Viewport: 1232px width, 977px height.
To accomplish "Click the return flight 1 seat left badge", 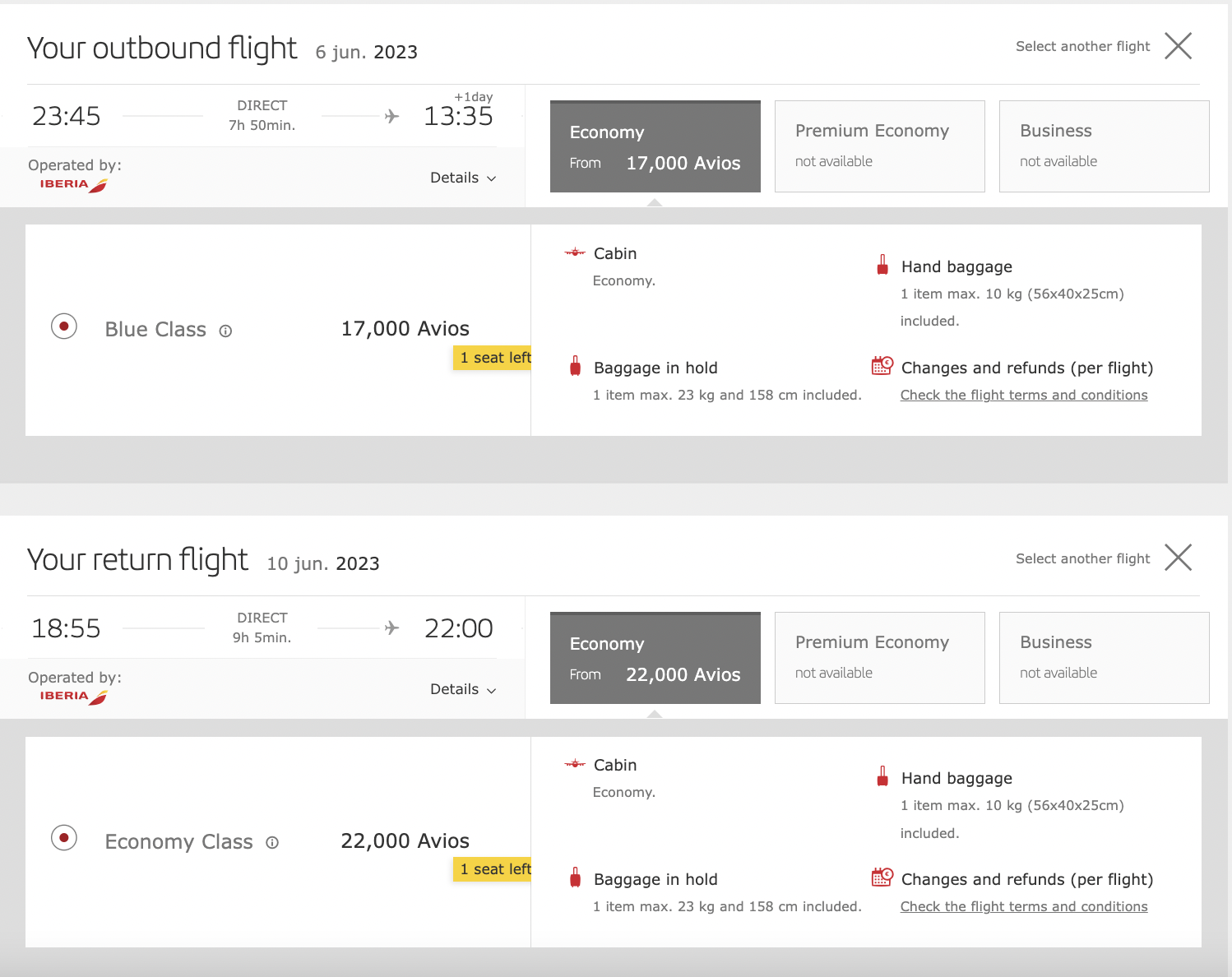I will (x=493, y=869).
